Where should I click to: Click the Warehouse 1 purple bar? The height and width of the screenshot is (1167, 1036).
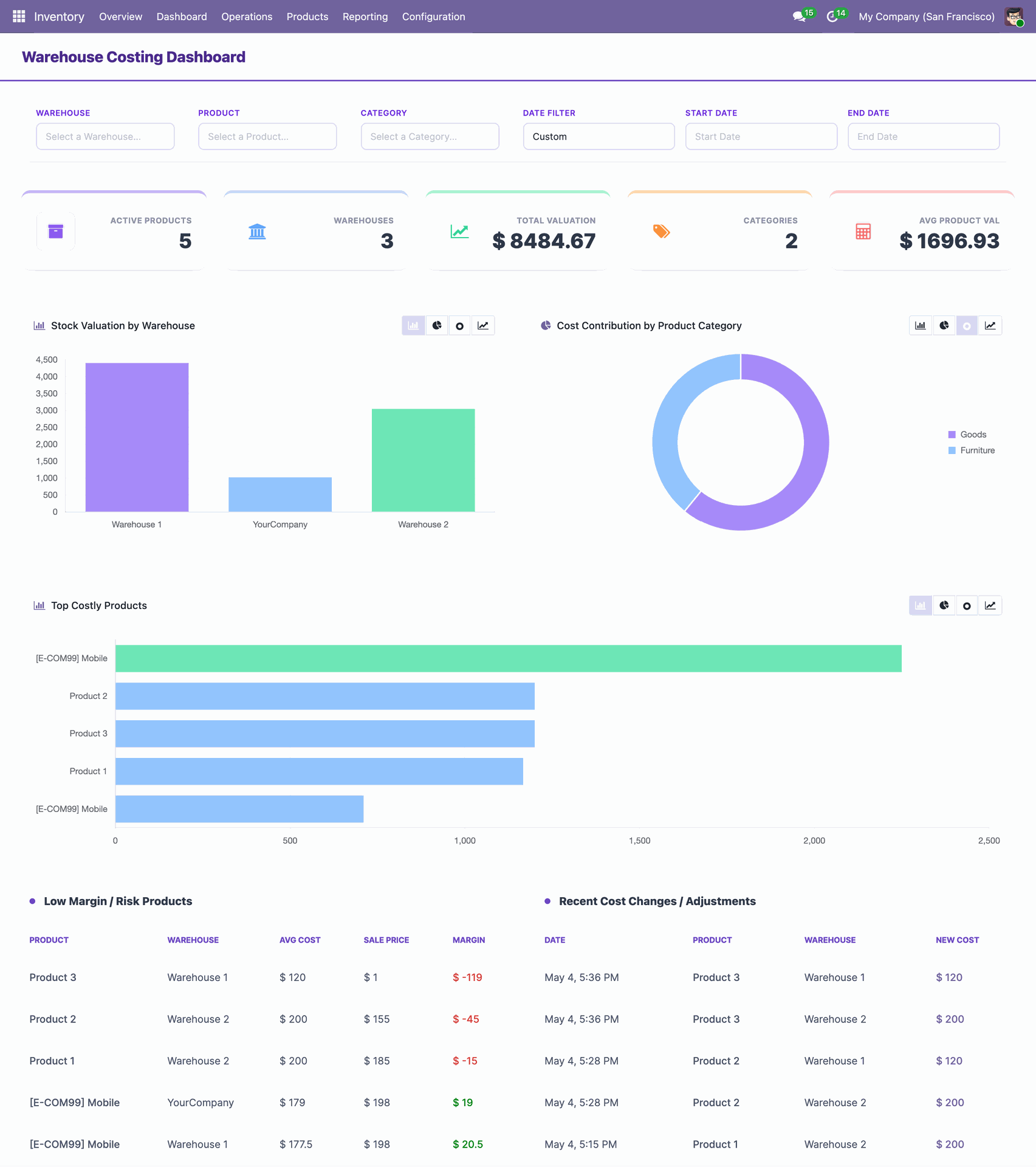pos(137,438)
